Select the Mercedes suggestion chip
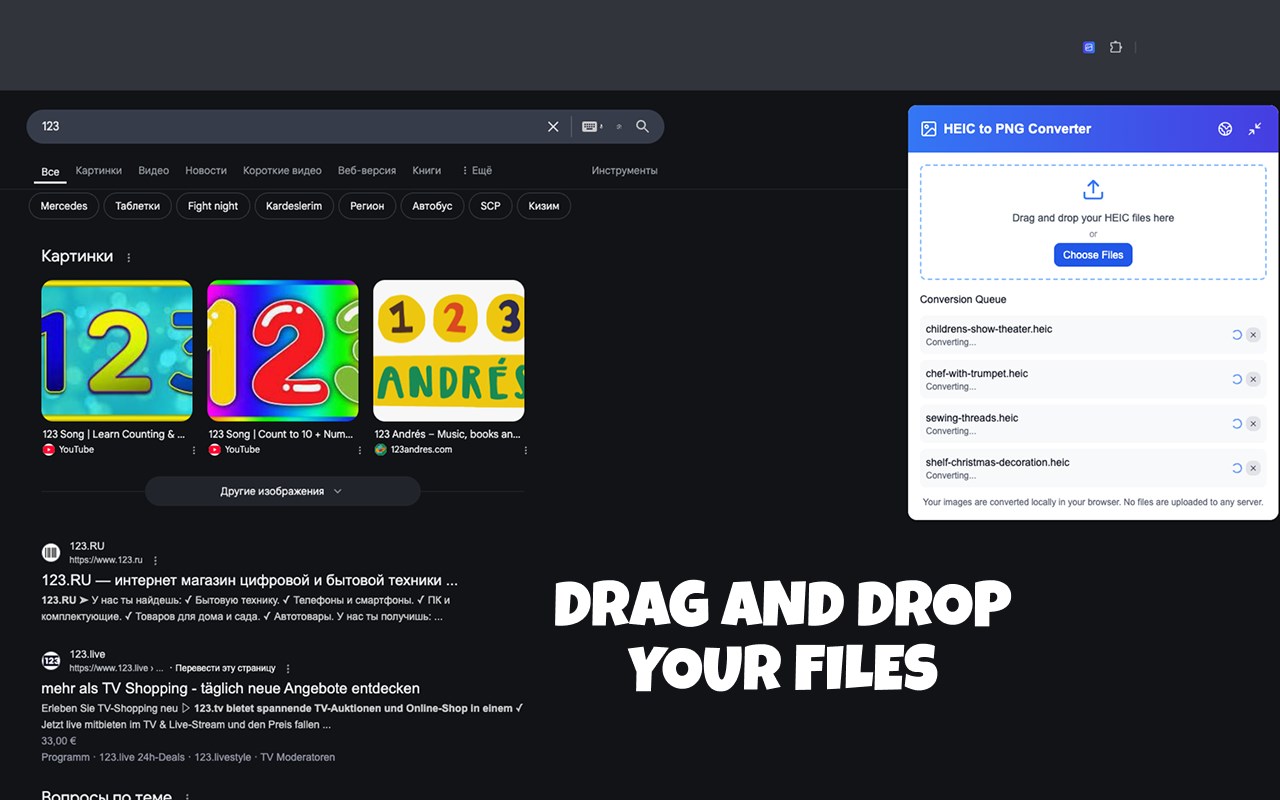This screenshot has height=800, width=1280. tap(64, 206)
